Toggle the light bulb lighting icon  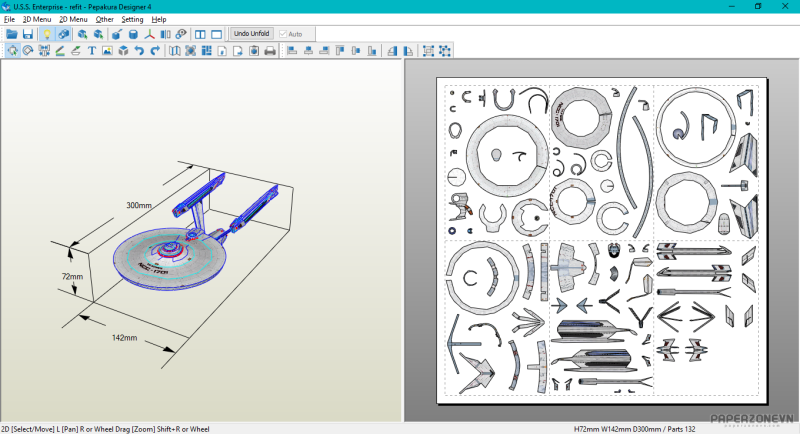(46, 34)
